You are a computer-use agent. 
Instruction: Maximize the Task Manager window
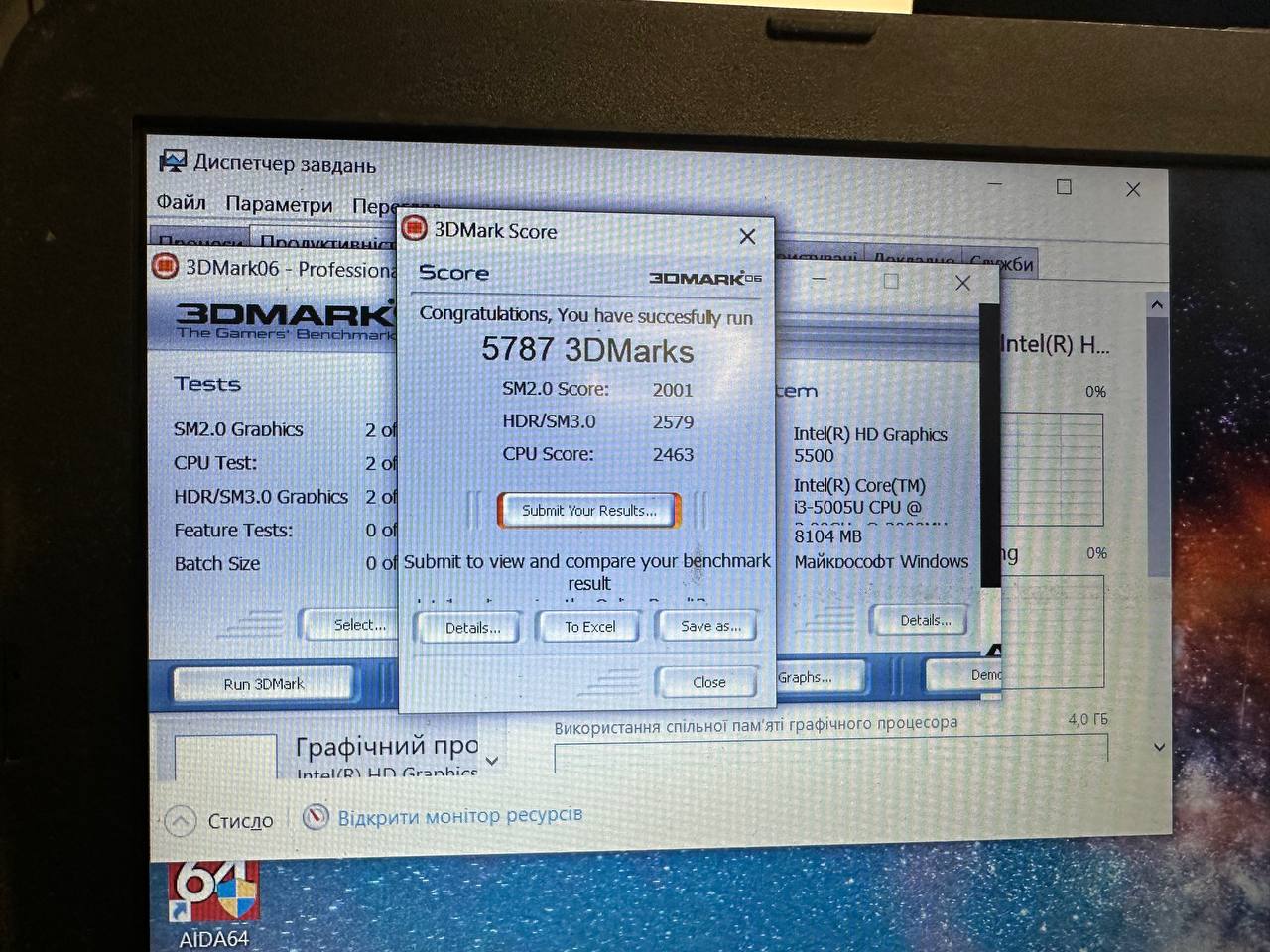(x=1064, y=187)
